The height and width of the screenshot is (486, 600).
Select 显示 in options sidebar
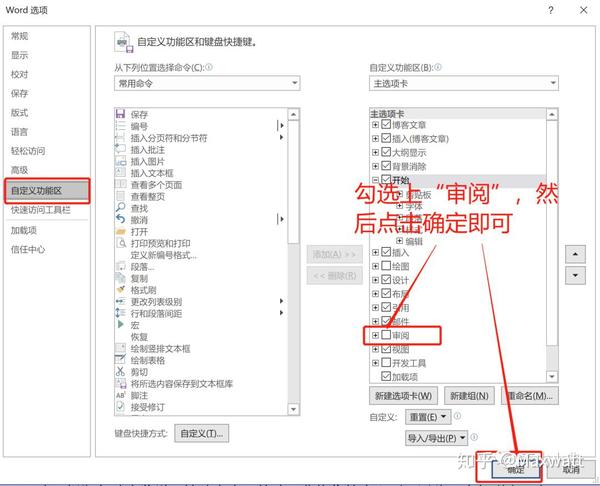tap(20, 55)
